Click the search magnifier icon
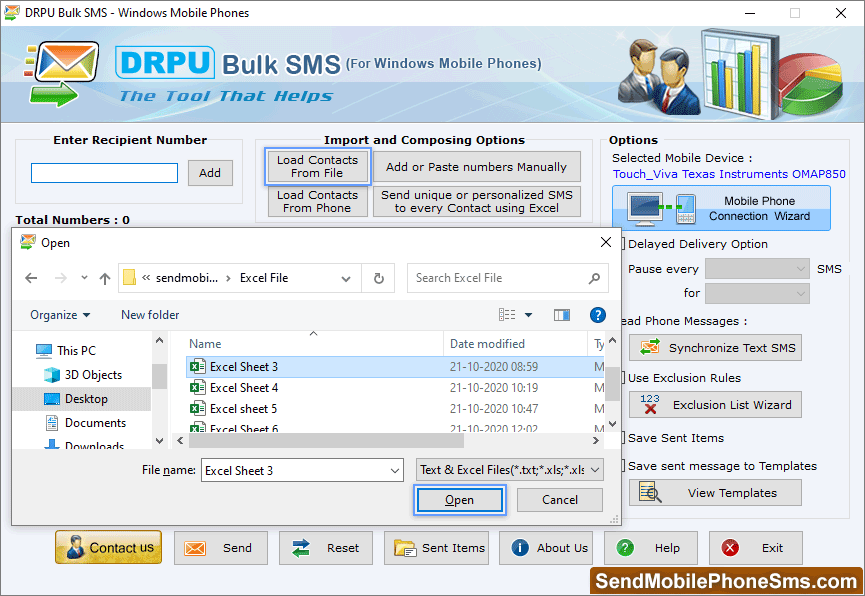This screenshot has width=865, height=596. [594, 278]
